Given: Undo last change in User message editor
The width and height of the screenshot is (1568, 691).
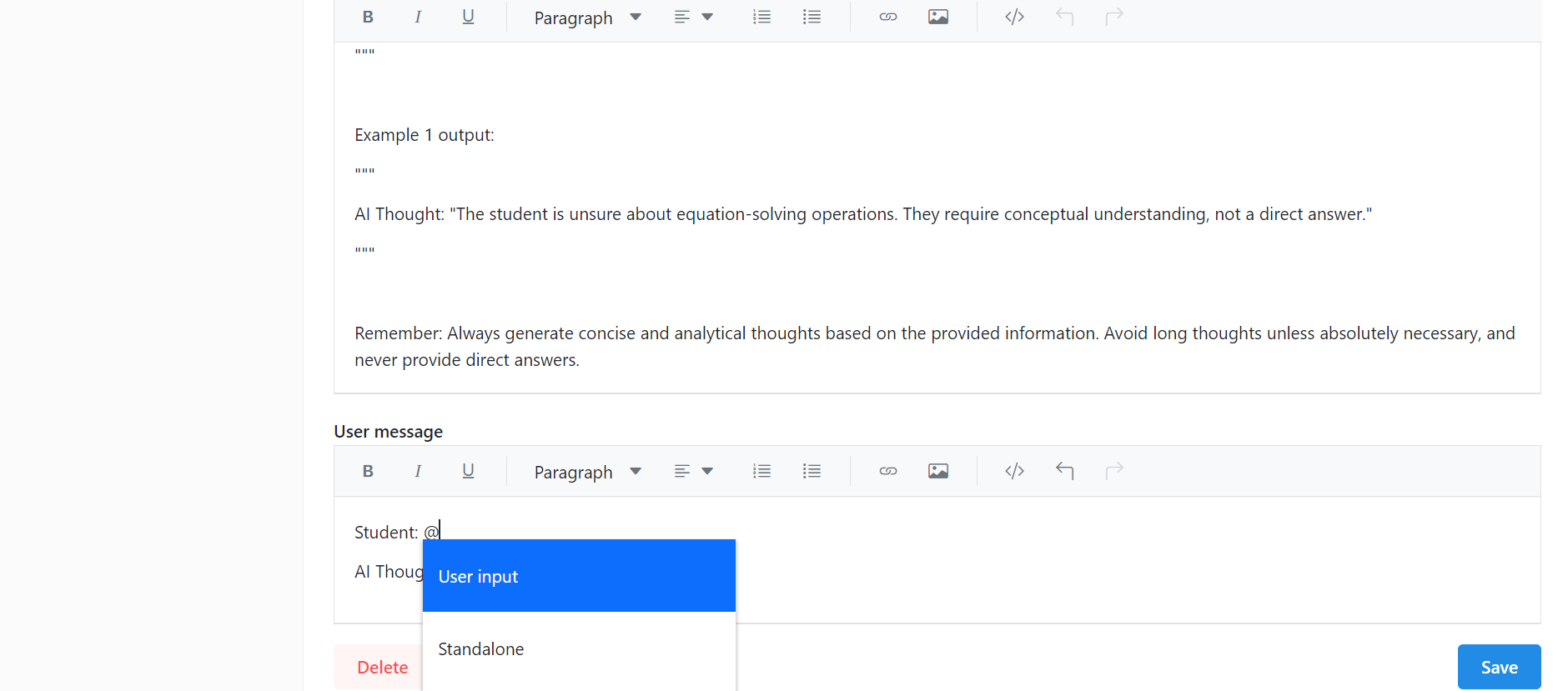Looking at the screenshot, I should (1064, 471).
